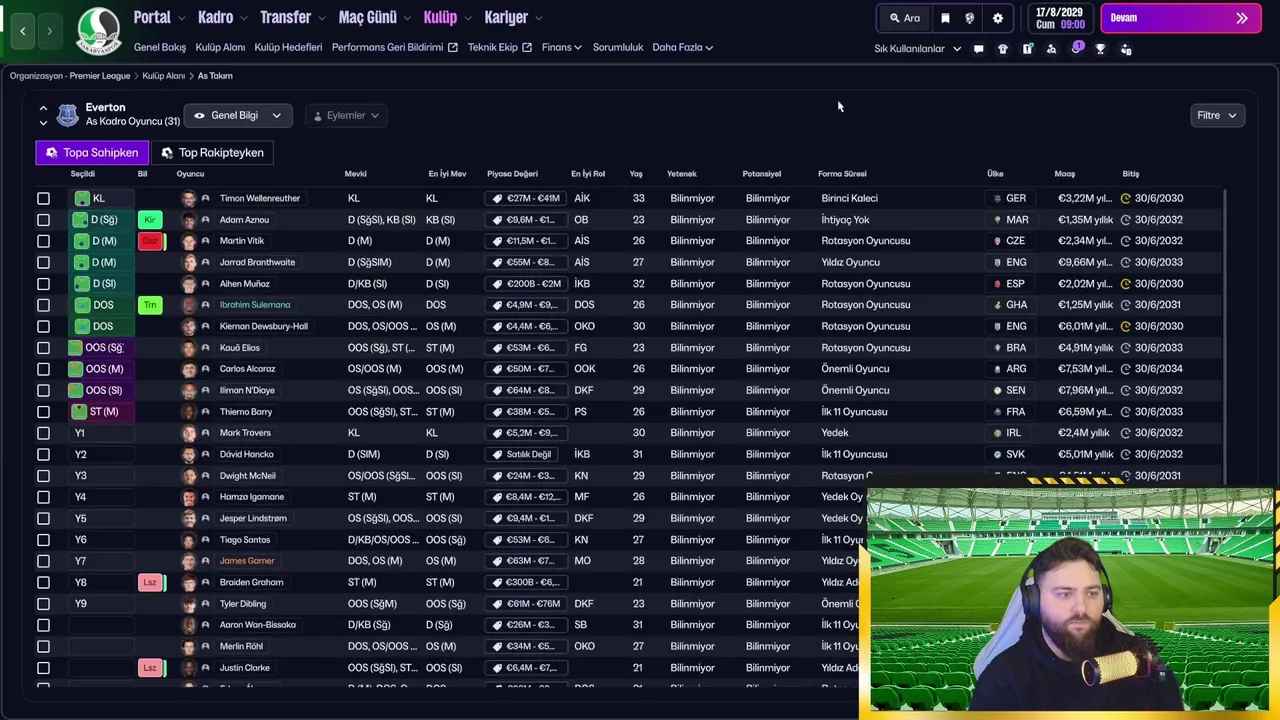Sort by Piyasa Değeri column header

click(512, 174)
